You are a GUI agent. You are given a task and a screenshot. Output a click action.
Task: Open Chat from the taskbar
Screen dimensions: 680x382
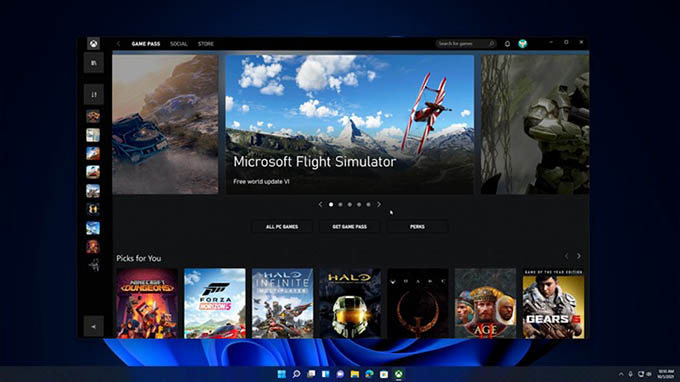(x=340, y=374)
